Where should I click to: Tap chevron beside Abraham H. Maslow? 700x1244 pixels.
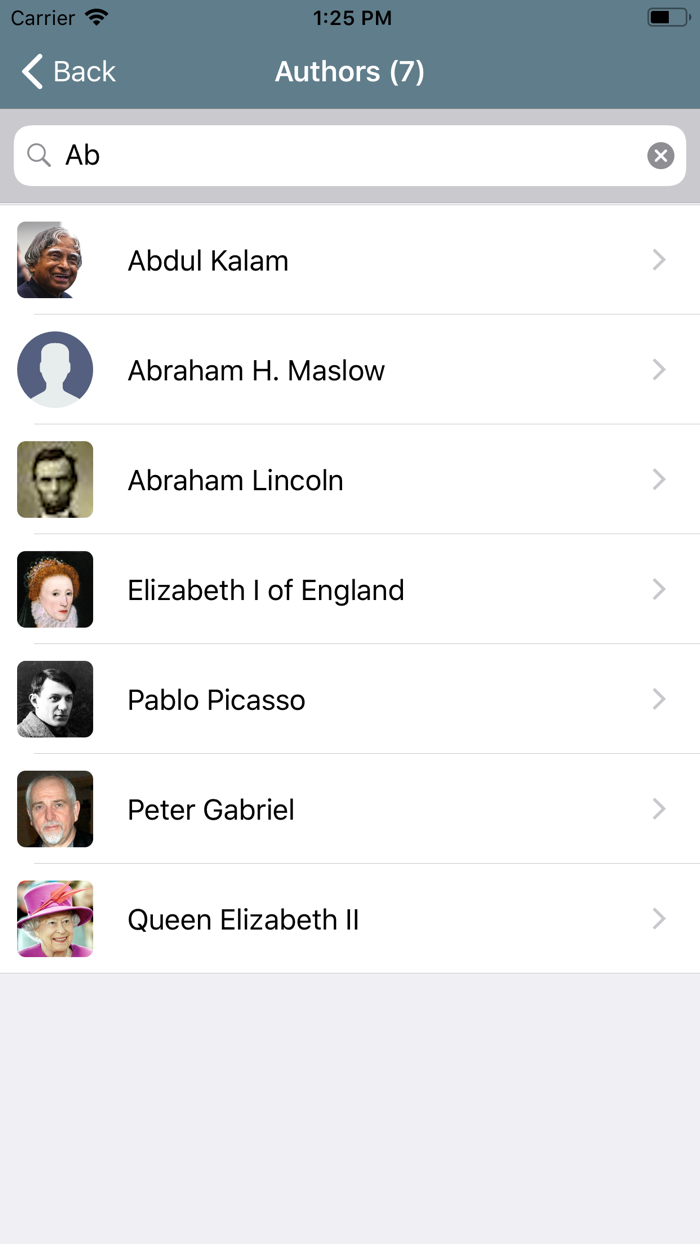point(658,370)
